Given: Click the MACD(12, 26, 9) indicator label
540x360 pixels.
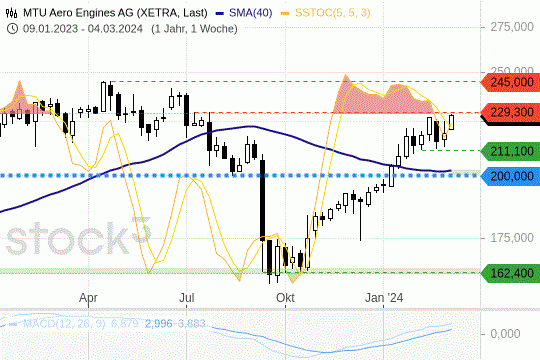Looking at the screenshot, I should coord(64,324).
